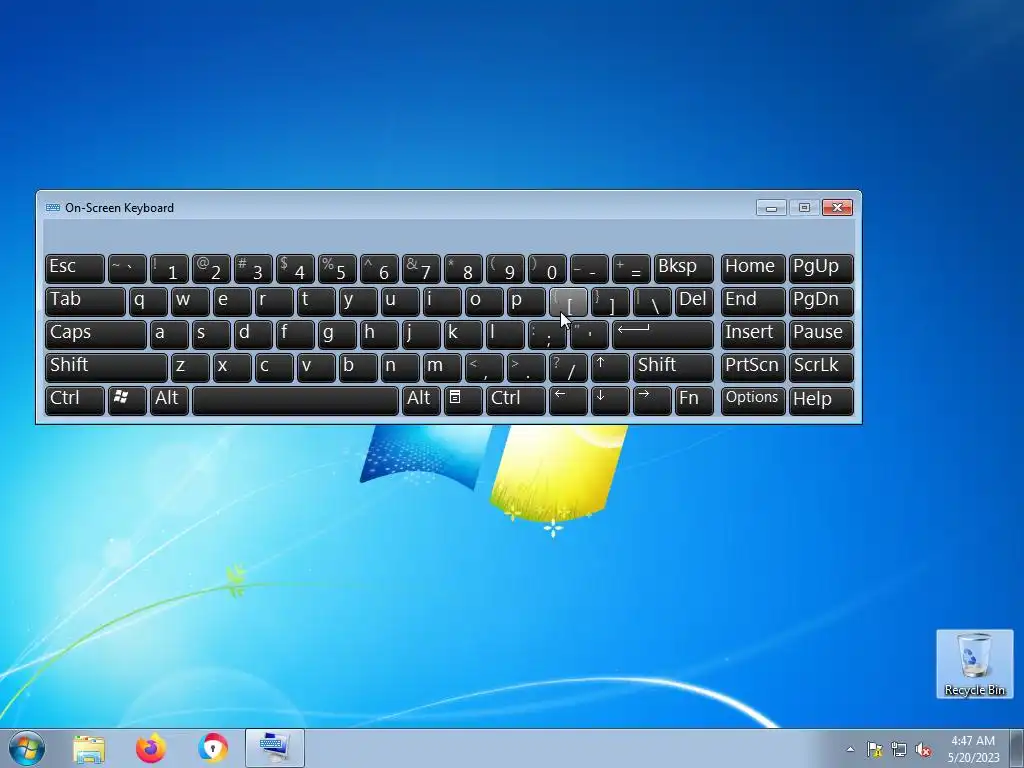Click the Insert key
1024x768 pixels.
753,334
